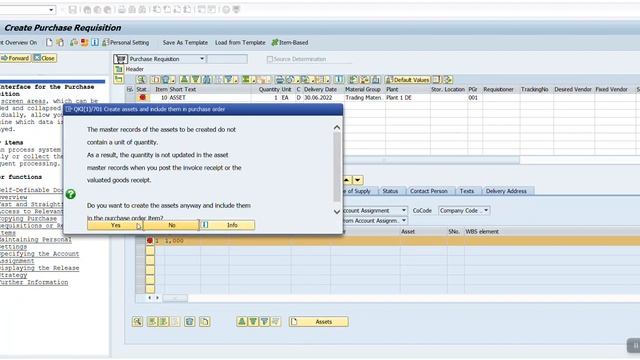Click the trash delete icon in bottom toolbar
This screenshot has height=360, width=640.
pos(190,322)
